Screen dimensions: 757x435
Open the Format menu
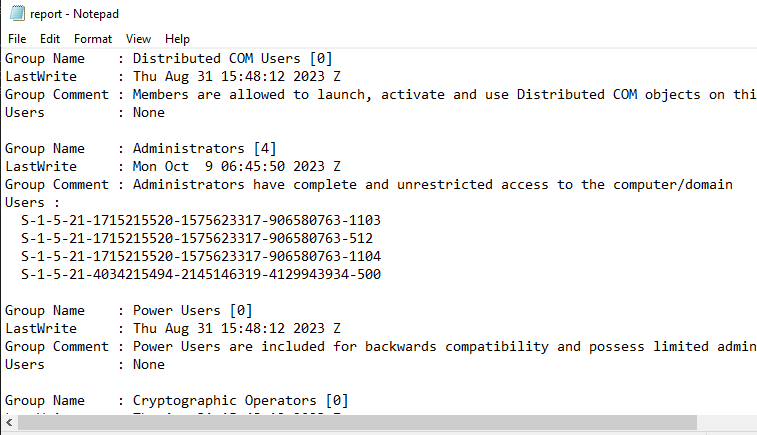pyautogui.click(x=93, y=39)
